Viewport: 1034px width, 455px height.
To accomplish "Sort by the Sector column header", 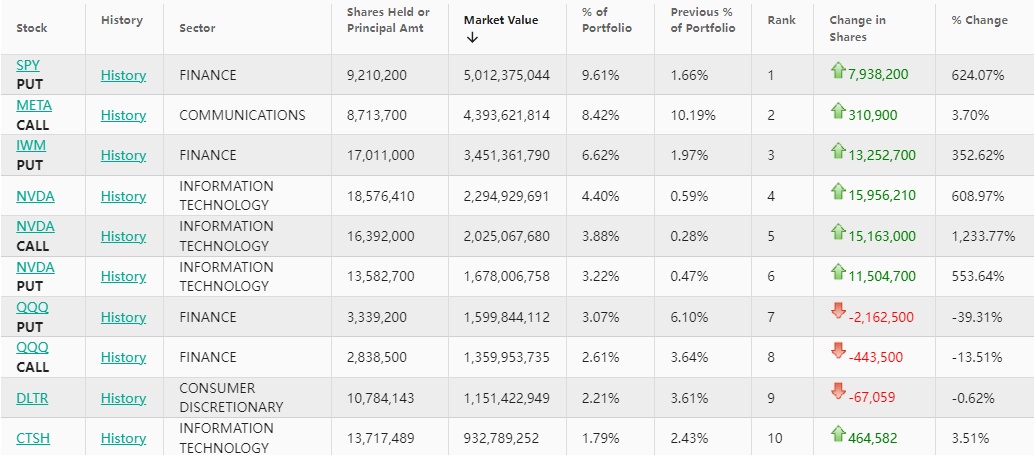I will [197, 28].
